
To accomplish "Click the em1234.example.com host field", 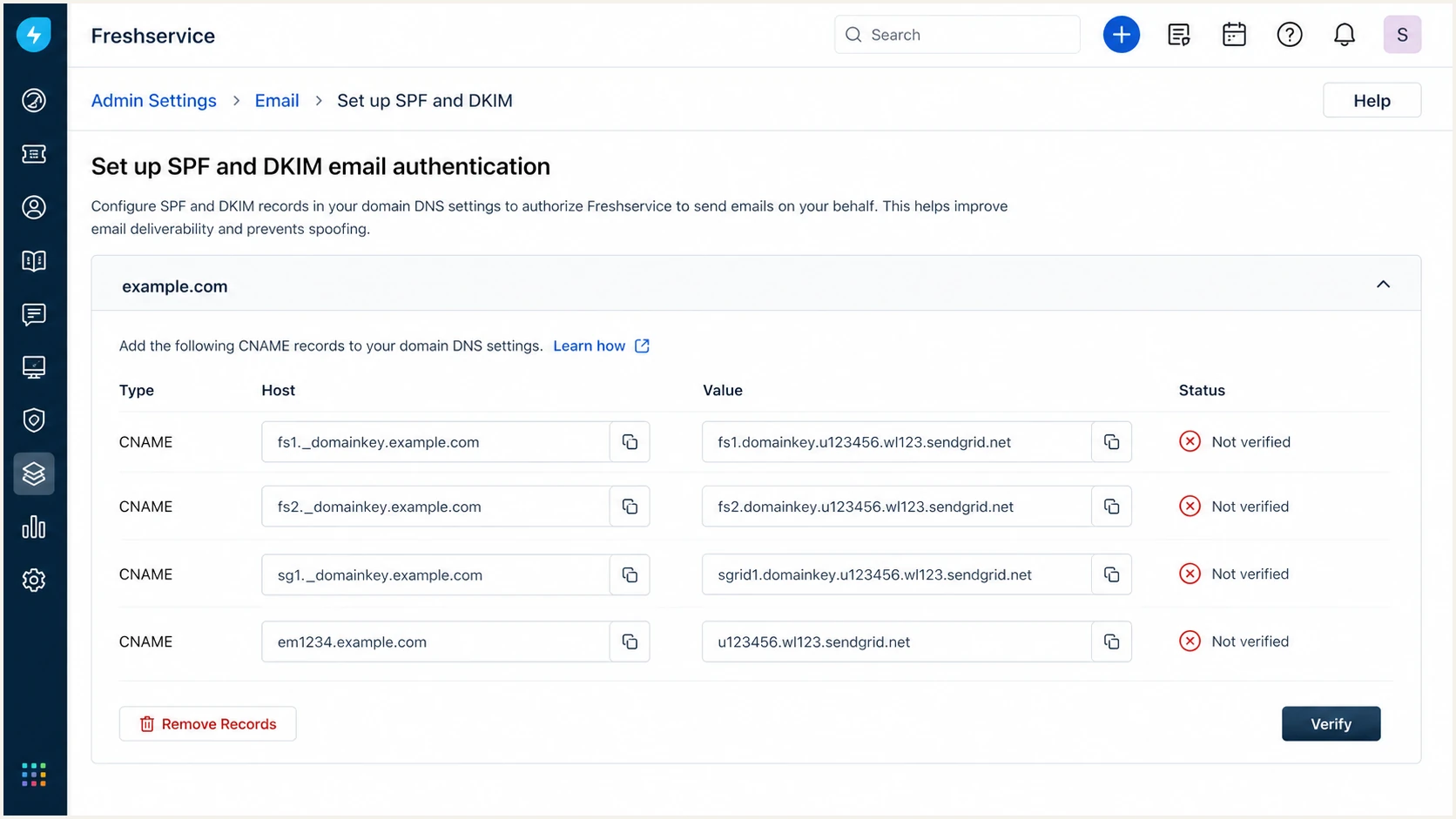I will 435,641.
